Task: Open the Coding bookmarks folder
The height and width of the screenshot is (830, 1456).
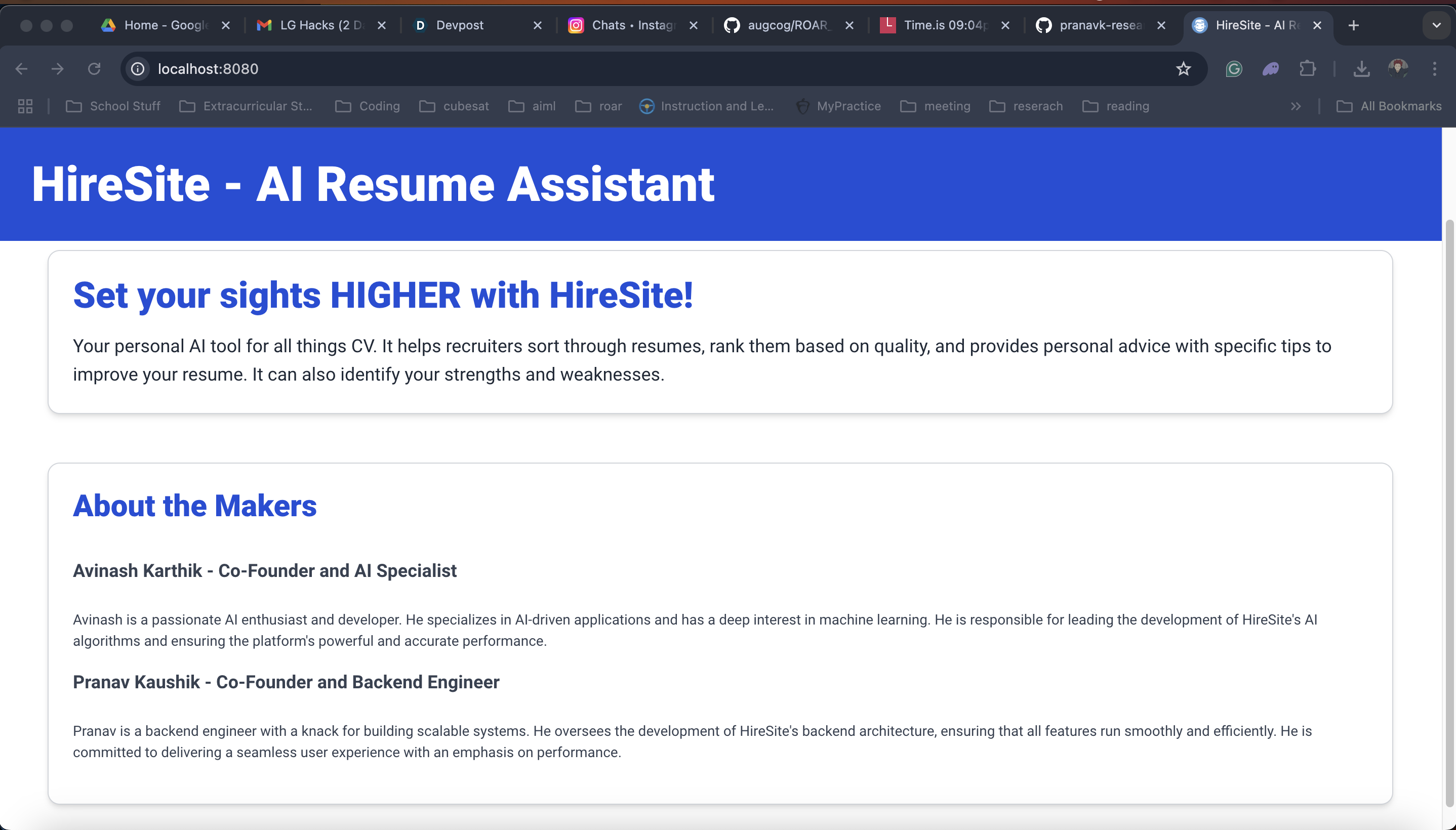Action: [368, 106]
